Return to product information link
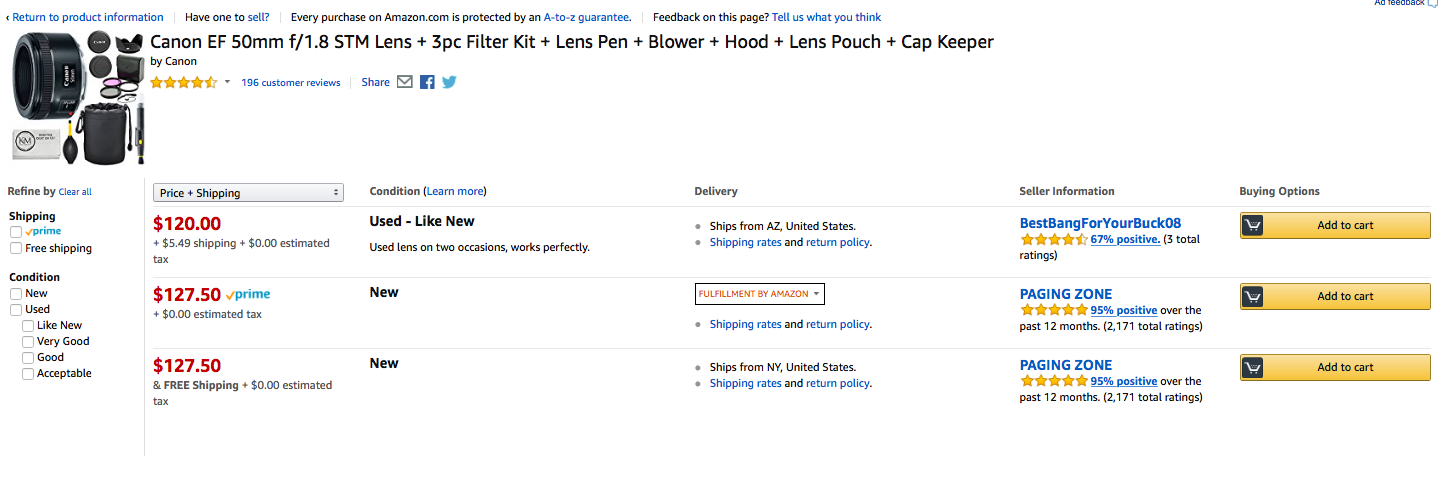This screenshot has height=493, width=1438. click(85, 17)
